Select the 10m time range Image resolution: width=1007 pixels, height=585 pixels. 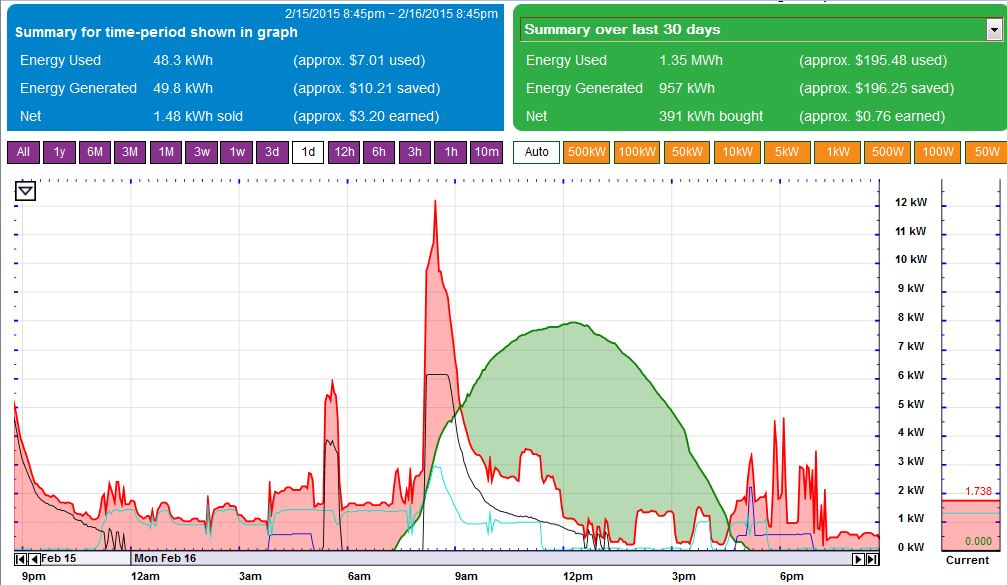click(x=486, y=152)
